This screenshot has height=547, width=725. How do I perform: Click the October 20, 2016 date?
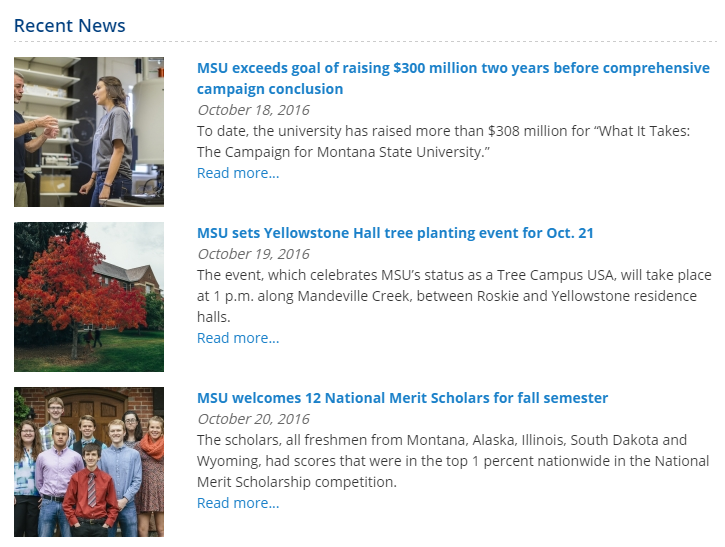pyautogui.click(x=253, y=419)
